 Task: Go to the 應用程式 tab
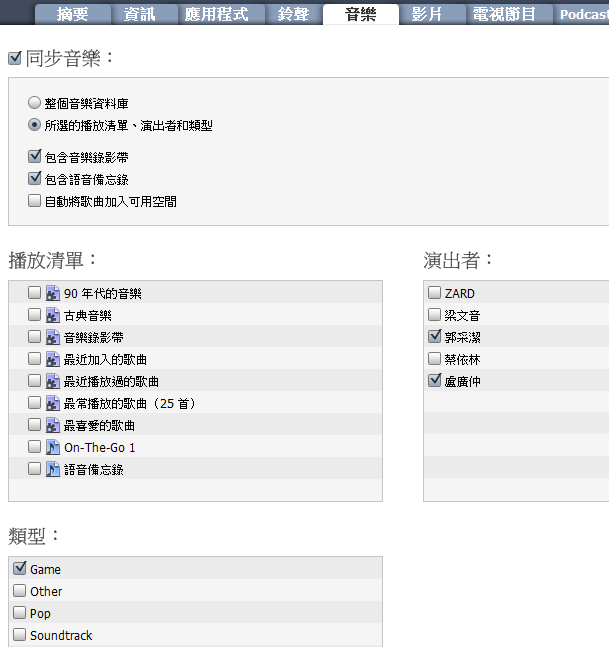click(221, 14)
